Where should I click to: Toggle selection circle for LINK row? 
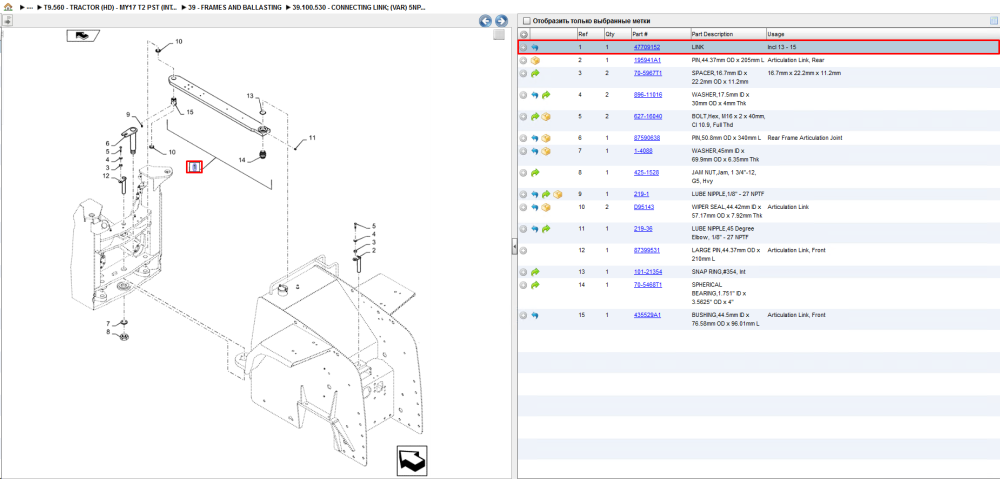point(524,47)
